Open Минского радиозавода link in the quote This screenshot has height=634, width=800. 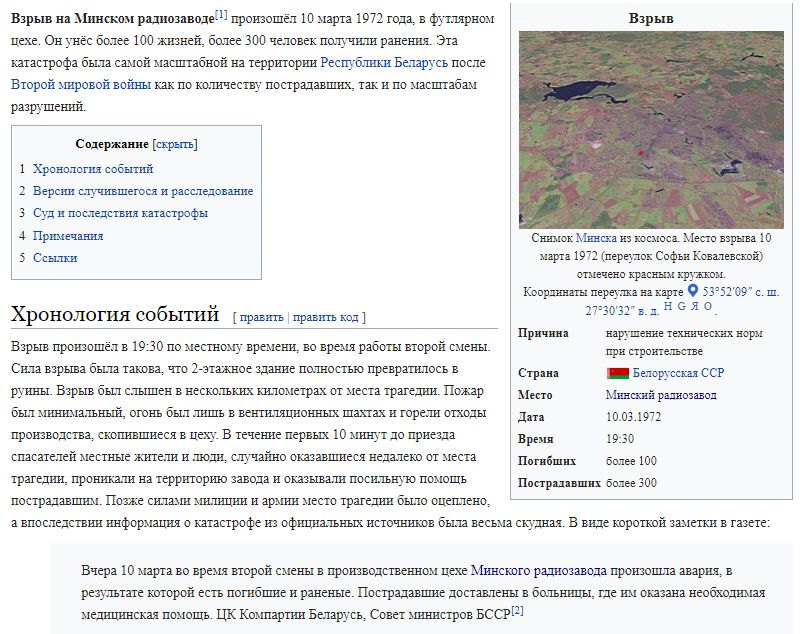coord(539,571)
